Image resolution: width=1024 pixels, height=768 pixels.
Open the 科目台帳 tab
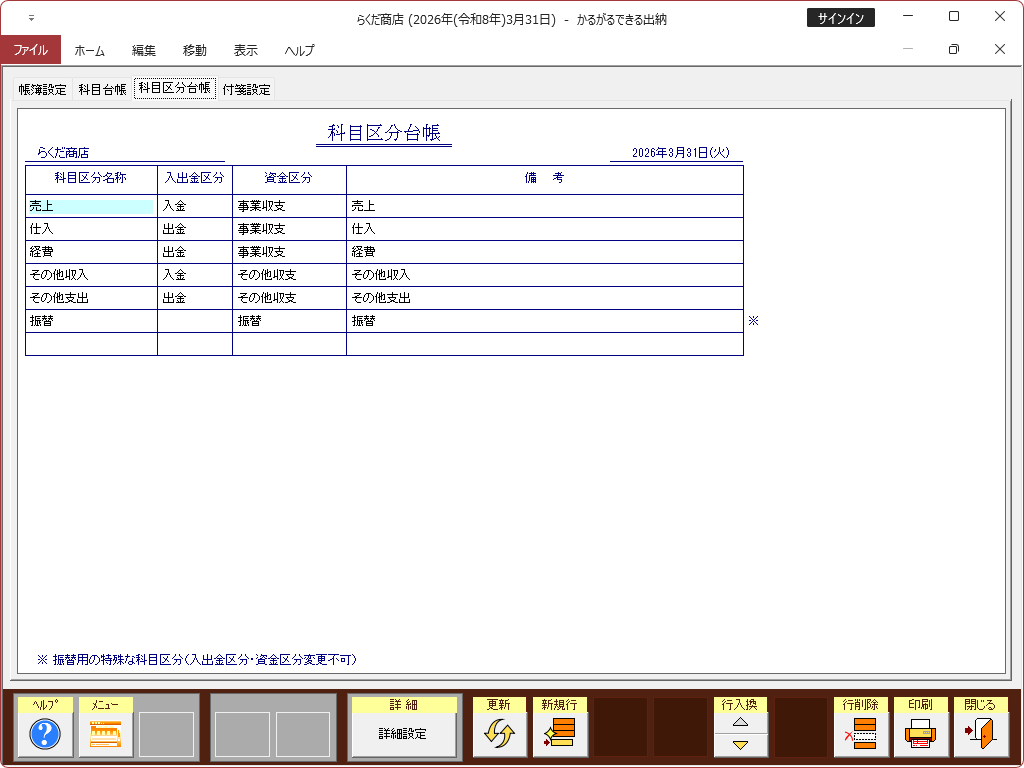[103, 89]
